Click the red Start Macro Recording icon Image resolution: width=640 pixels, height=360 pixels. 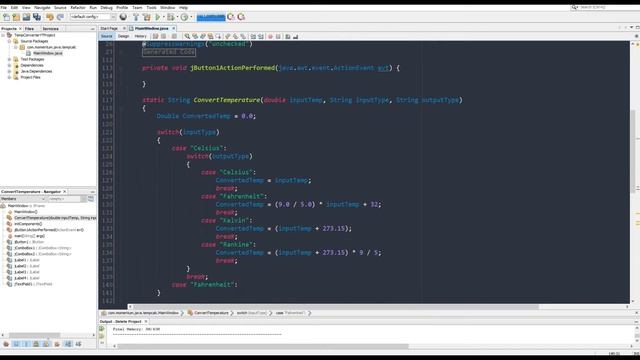[x=270, y=36]
